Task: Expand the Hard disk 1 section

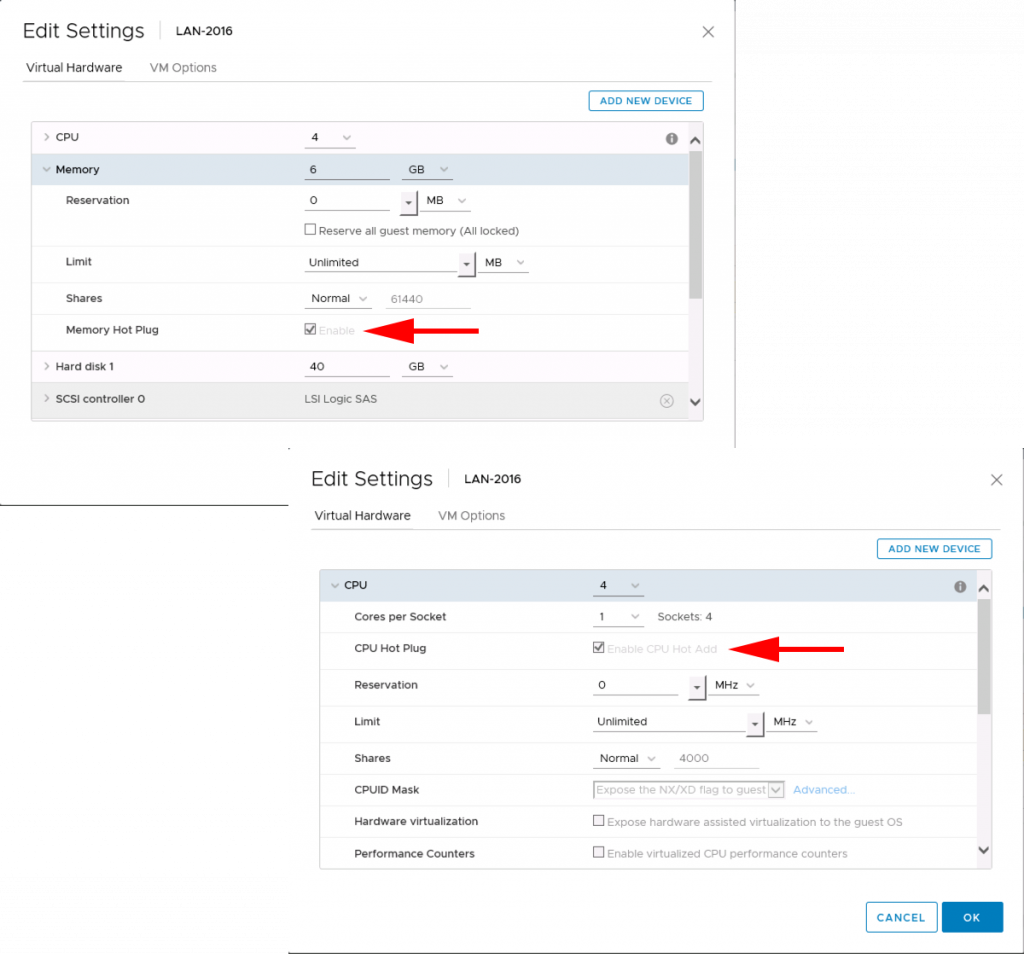Action: (46, 366)
